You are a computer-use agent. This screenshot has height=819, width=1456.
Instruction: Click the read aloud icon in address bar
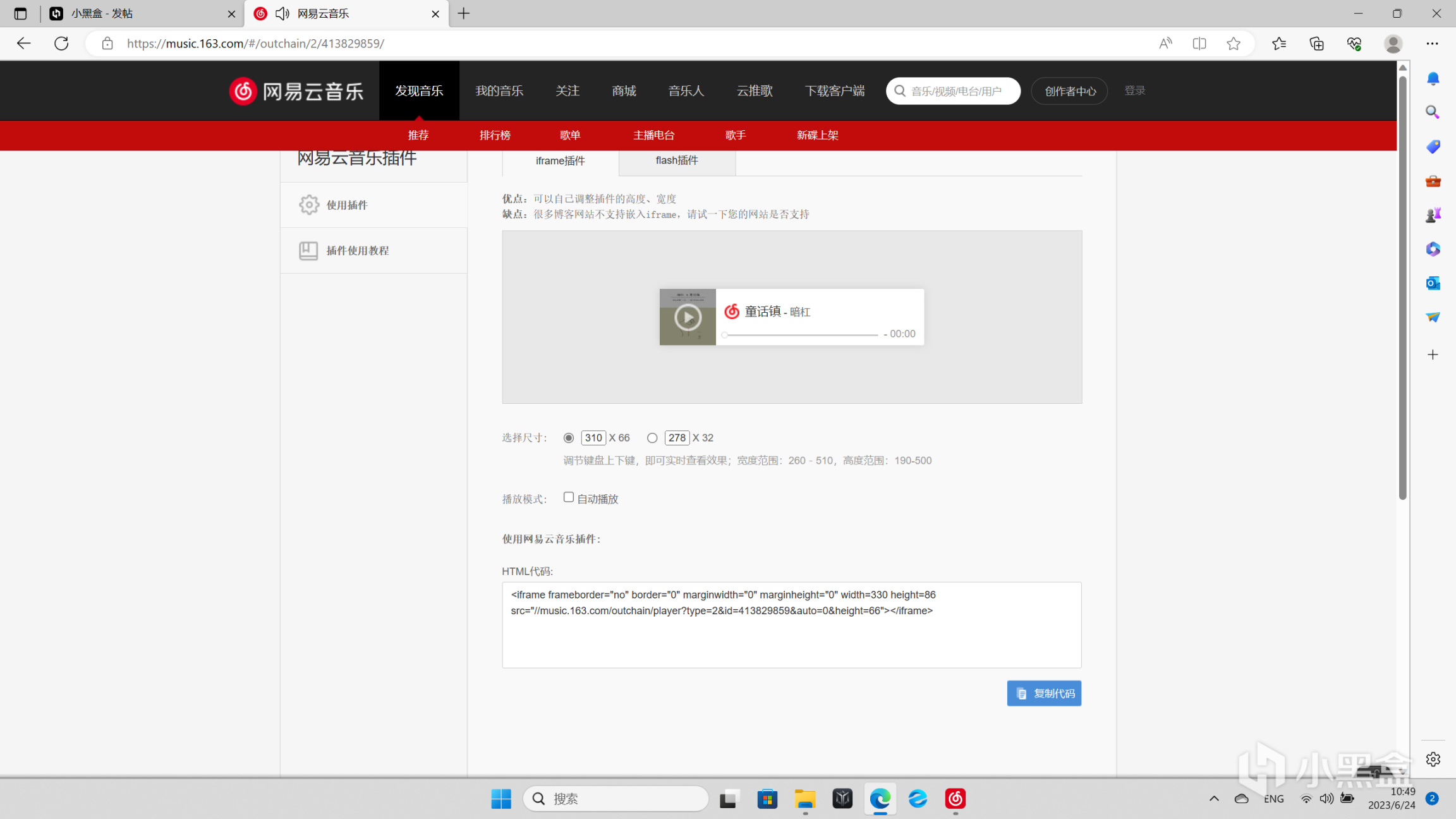coord(1165,44)
